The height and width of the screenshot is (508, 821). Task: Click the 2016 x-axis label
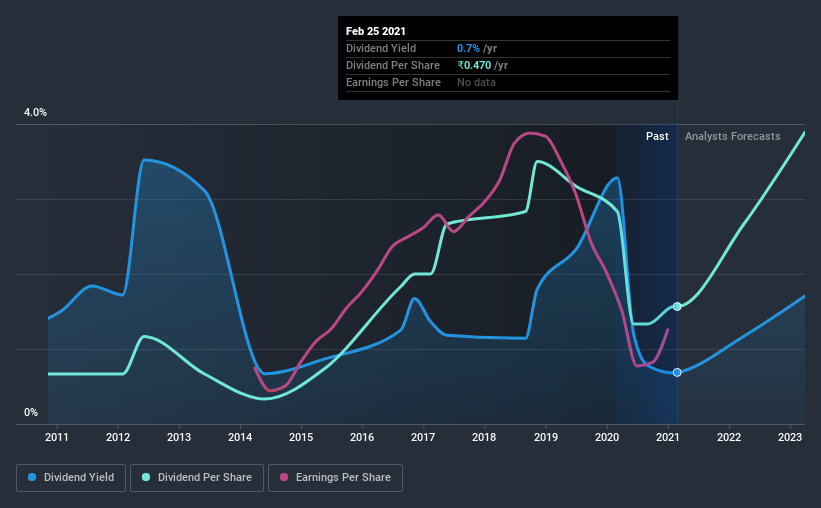362,437
